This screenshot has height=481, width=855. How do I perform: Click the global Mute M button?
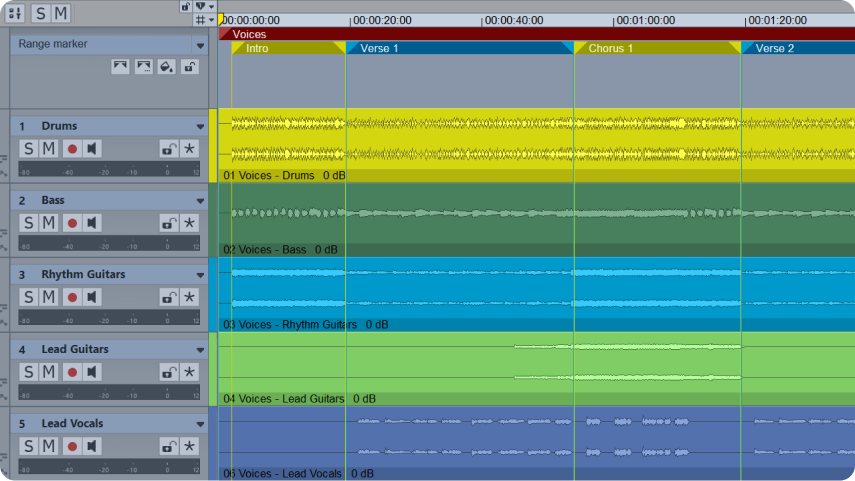click(x=61, y=13)
